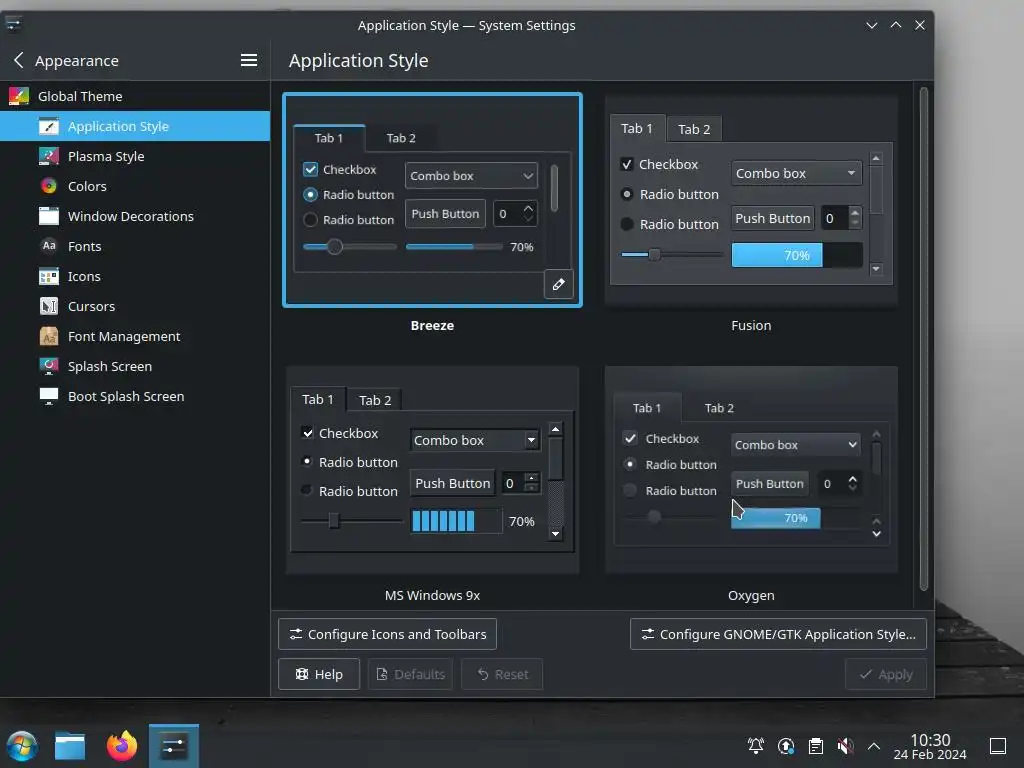Viewport: 1024px width, 768px height.
Task: Click the Fusion preview slider handle
Action: pos(654,255)
